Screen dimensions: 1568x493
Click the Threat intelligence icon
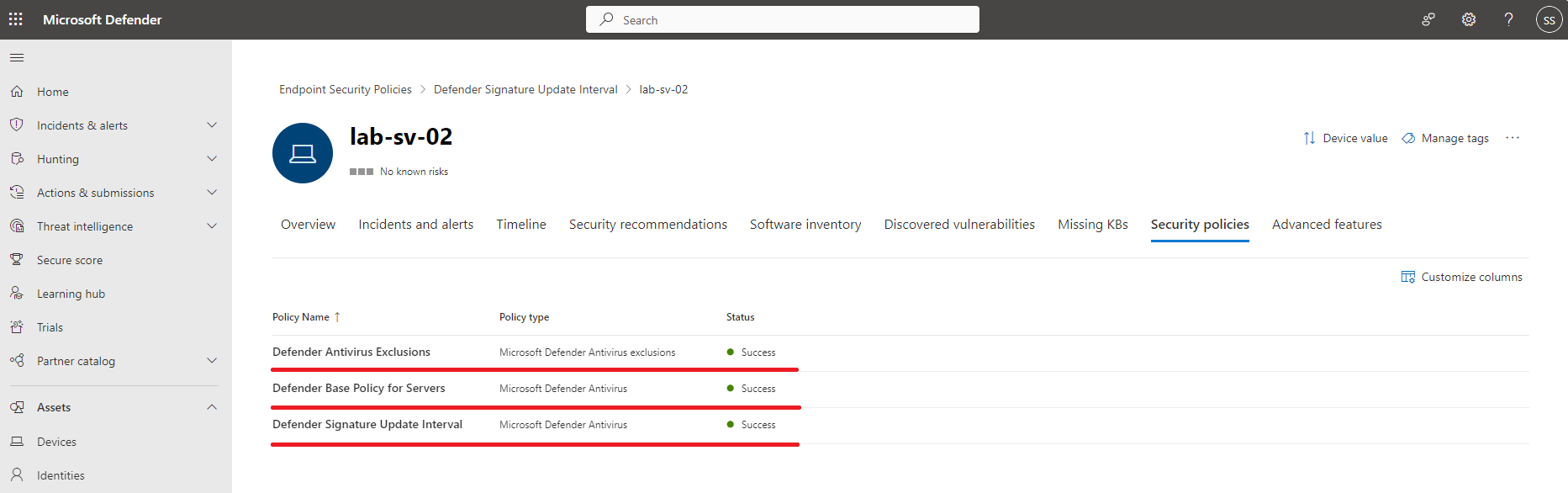coord(17,225)
